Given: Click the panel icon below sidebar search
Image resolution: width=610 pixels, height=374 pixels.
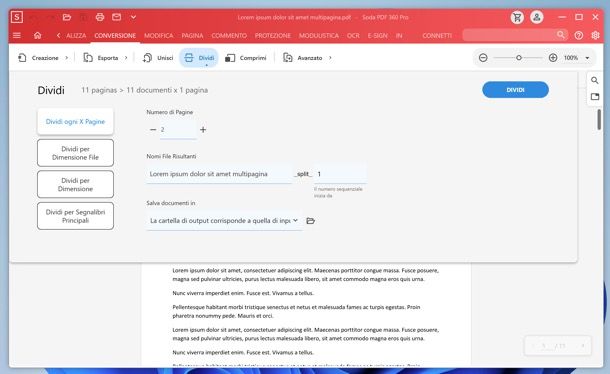Looking at the screenshot, I should pyautogui.click(x=594, y=97).
